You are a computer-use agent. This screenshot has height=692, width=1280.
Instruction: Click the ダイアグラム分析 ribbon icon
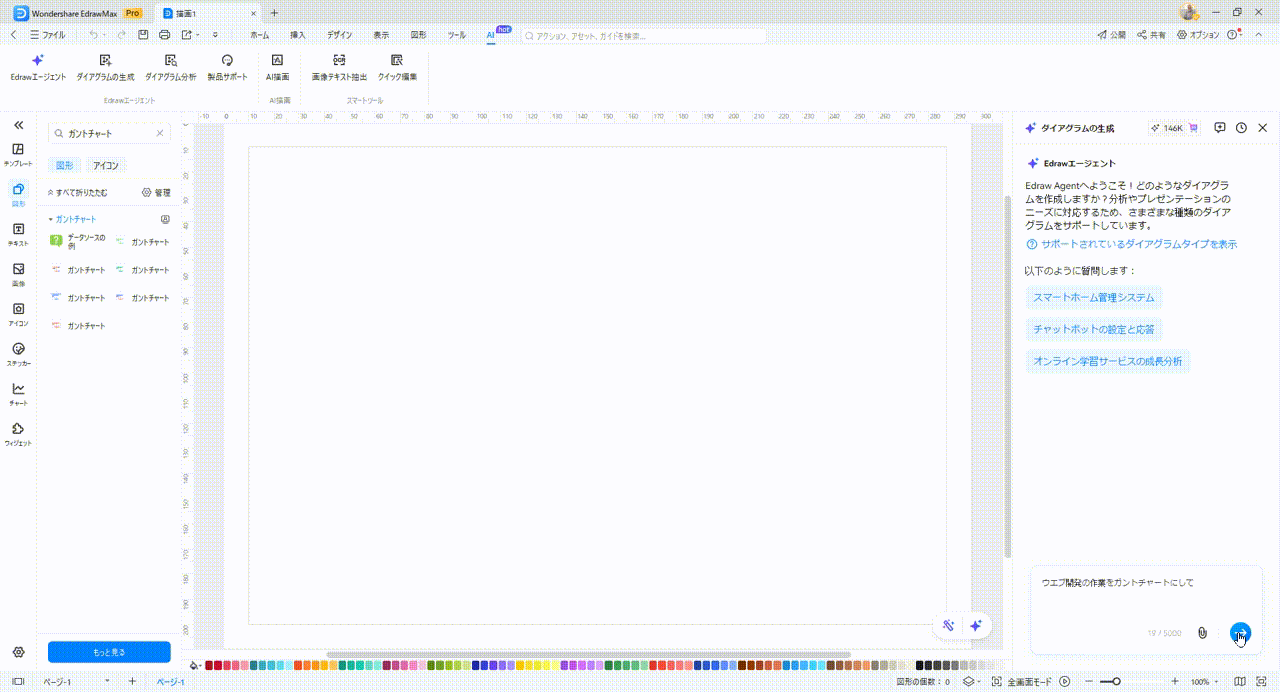click(170, 66)
